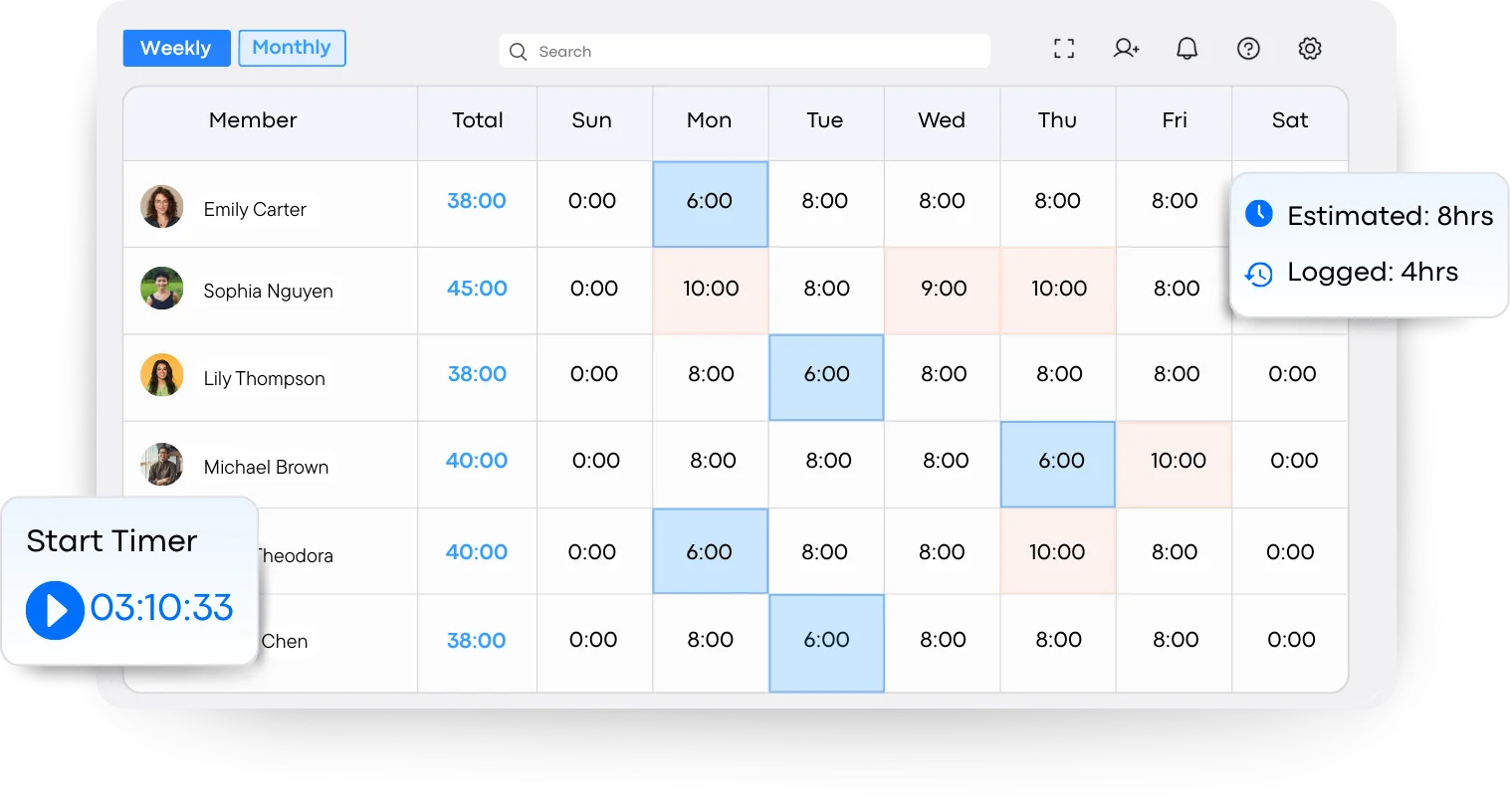Viewport: 1511px width, 812px height.
Task: Switch to the Monthly view
Action: coord(292,48)
